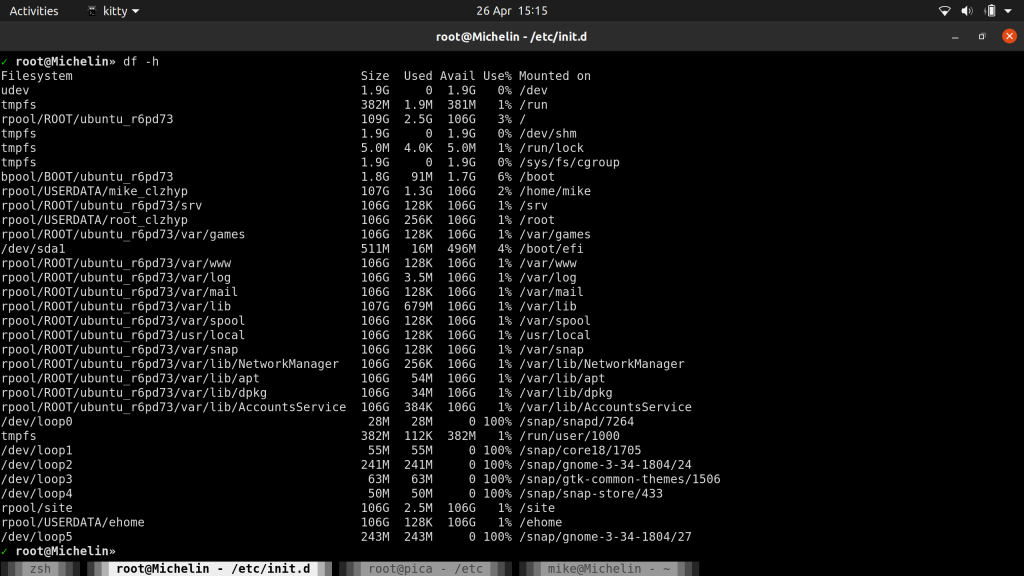Viewport: 1024px width, 576px height.
Task: Click the '/dev/shm' mount point
Action: (547, 133)
